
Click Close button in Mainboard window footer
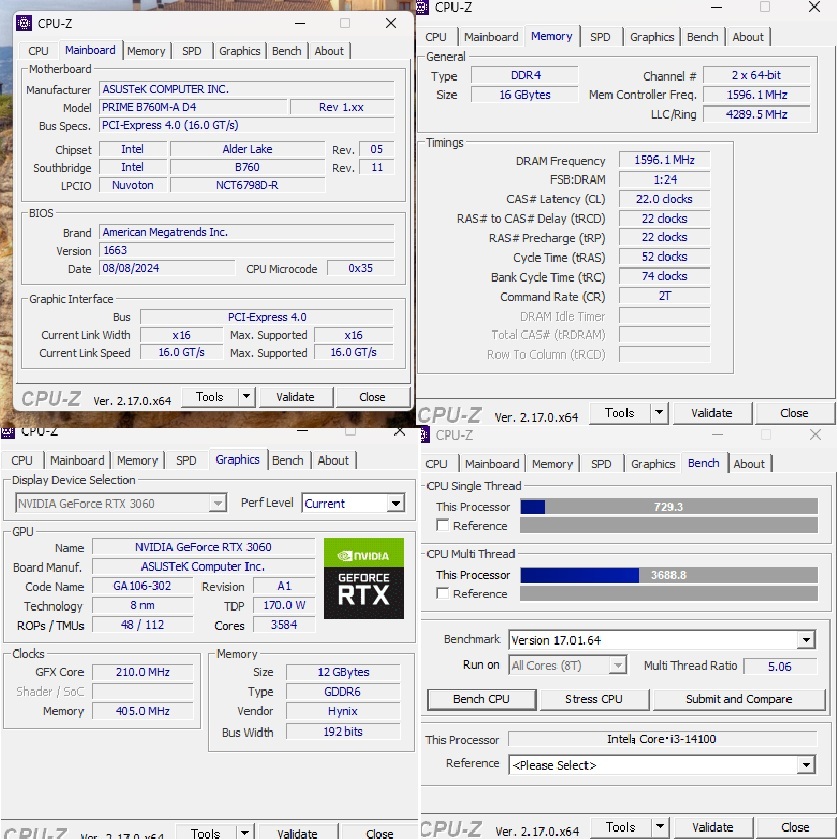tap(372, 396)
